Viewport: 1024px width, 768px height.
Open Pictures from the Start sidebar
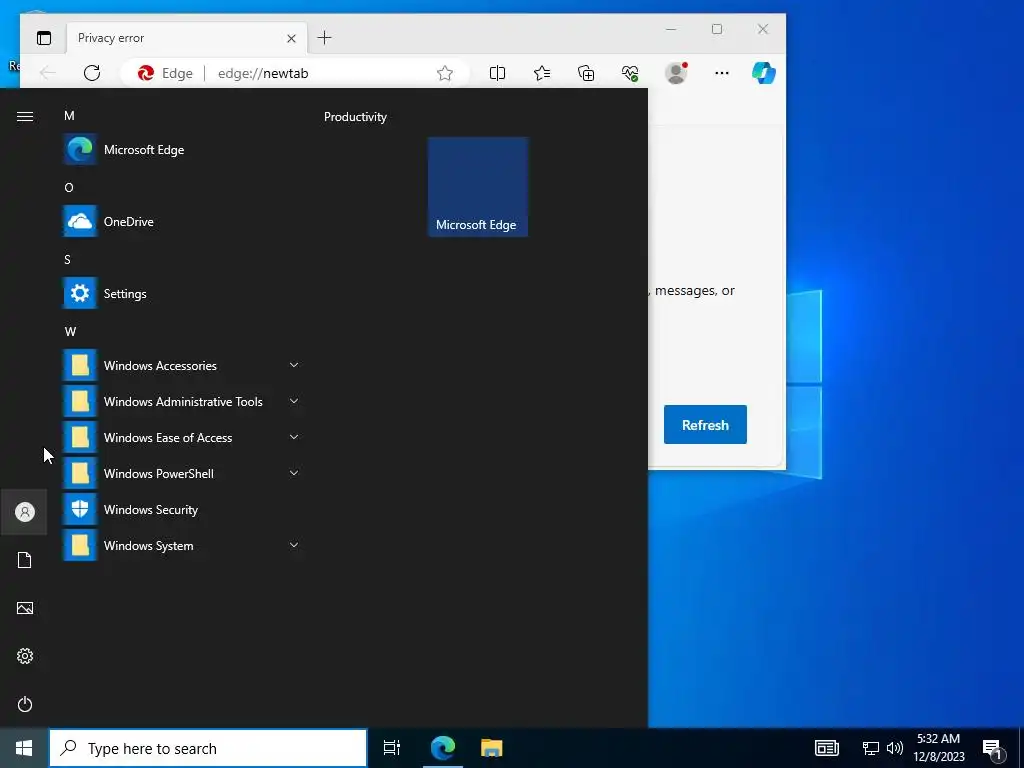click(x=24, y=608)
